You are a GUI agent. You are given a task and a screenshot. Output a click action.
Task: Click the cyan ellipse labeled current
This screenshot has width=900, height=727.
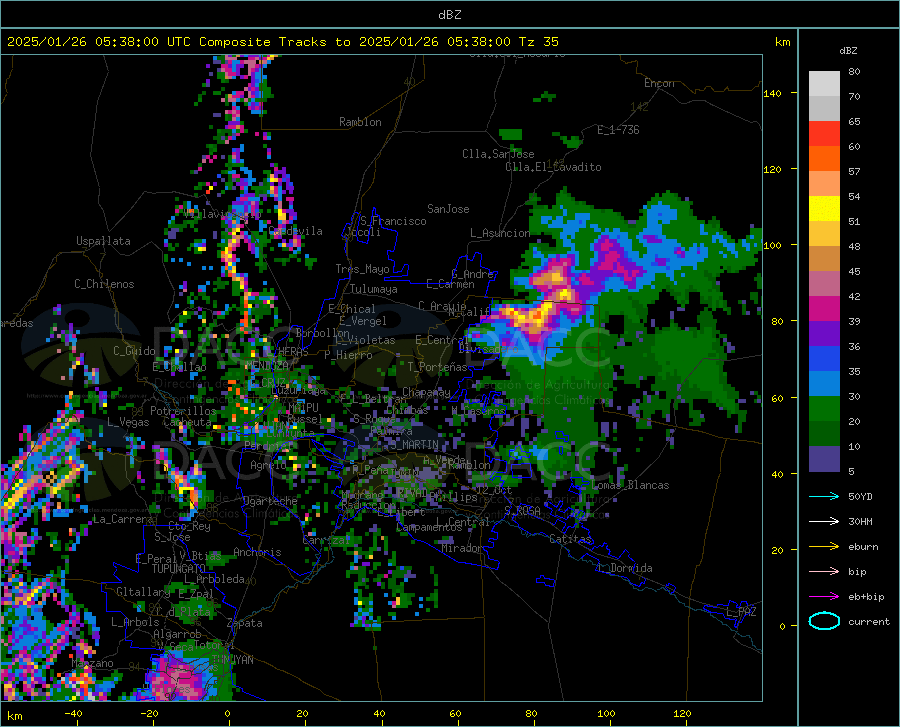tap(824, 621)
